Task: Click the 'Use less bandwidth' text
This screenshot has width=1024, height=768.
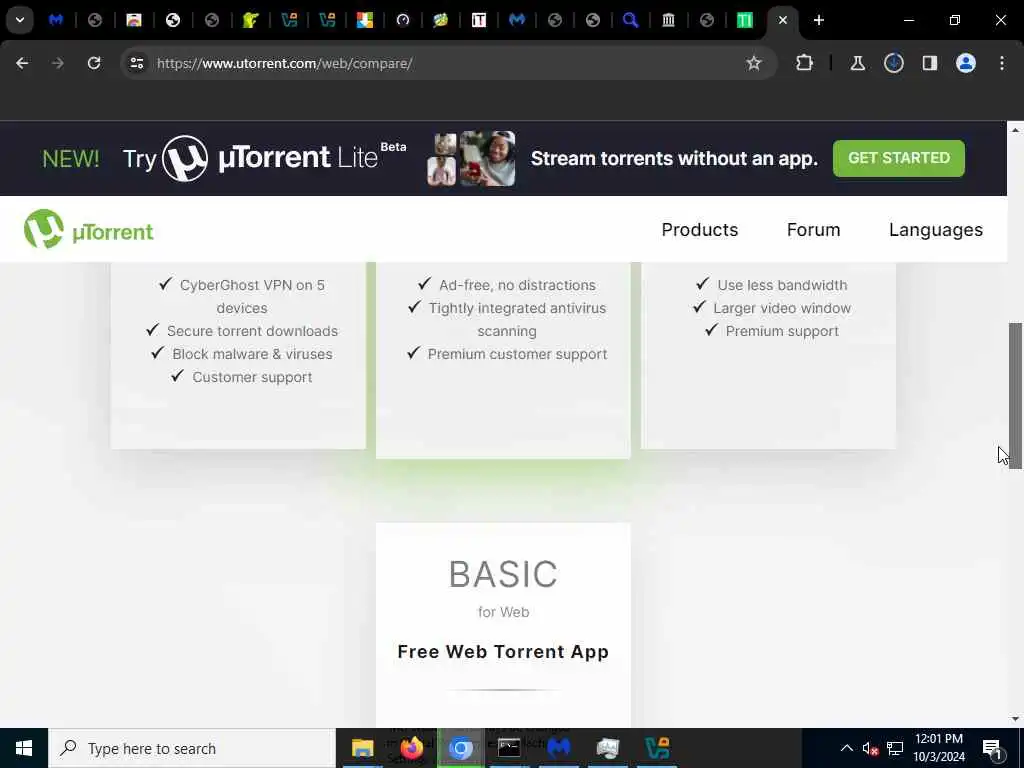Action: click(x=782, y=285)
